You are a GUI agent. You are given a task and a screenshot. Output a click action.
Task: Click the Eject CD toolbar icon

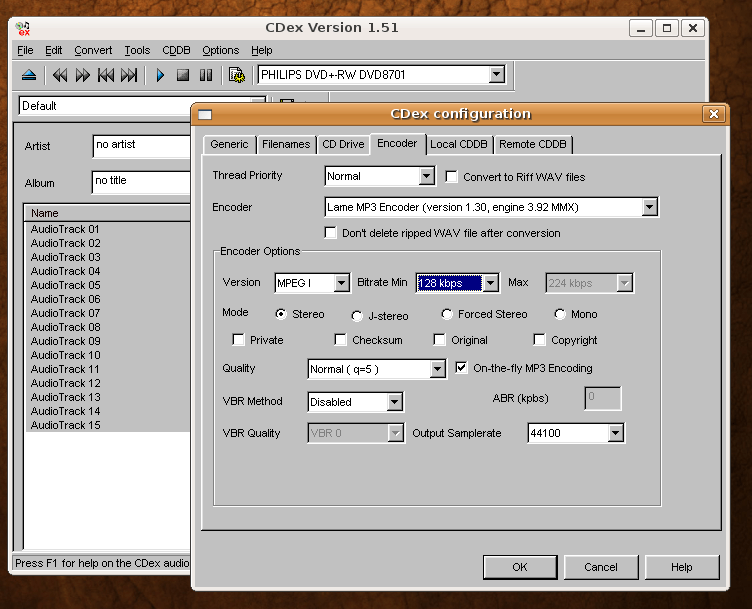[29, 75]
